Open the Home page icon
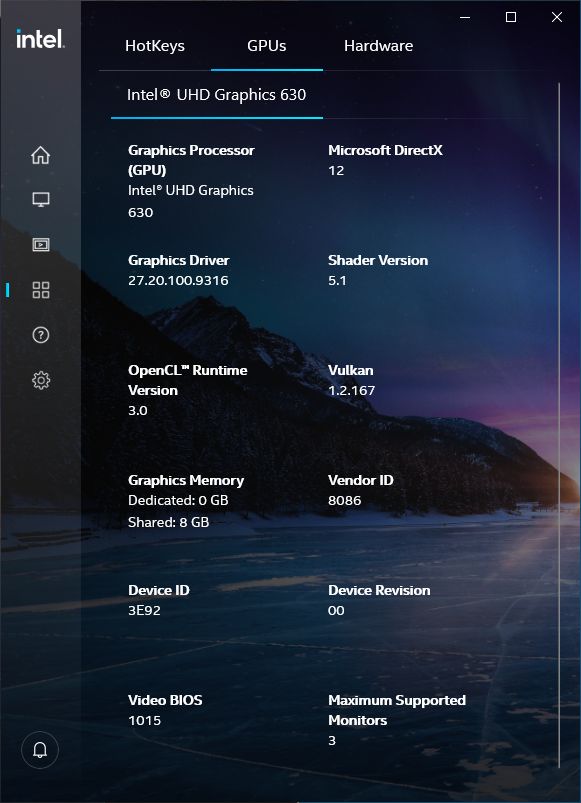 (x=40, y=155)
